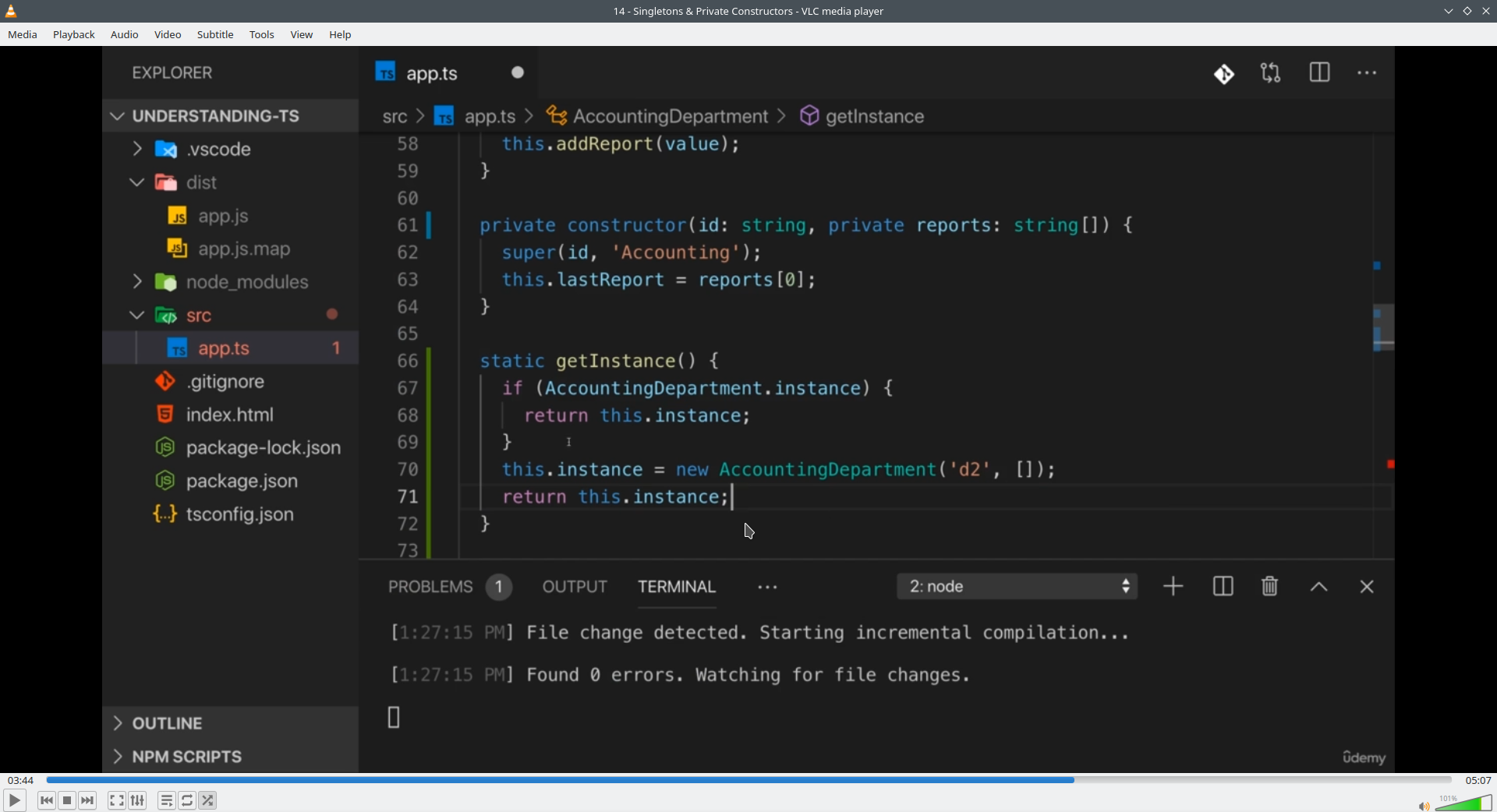The image size is (1497, 812).
Task: Click the split terminal icon
Action: (1223, 587)
